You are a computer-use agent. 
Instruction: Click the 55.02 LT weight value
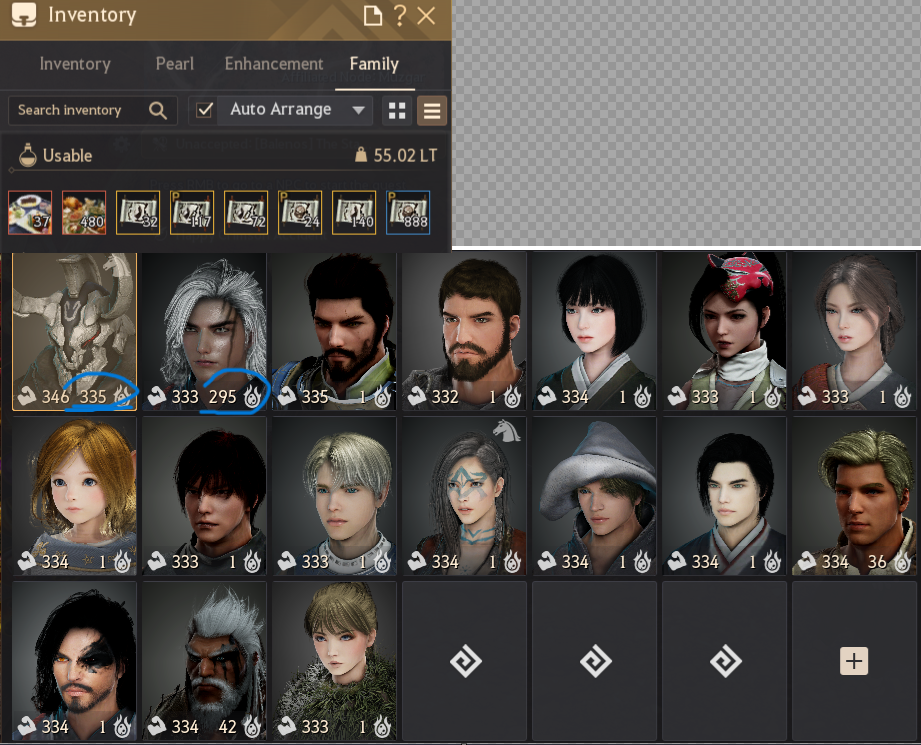pyautogui.click(x=405, y=156)
